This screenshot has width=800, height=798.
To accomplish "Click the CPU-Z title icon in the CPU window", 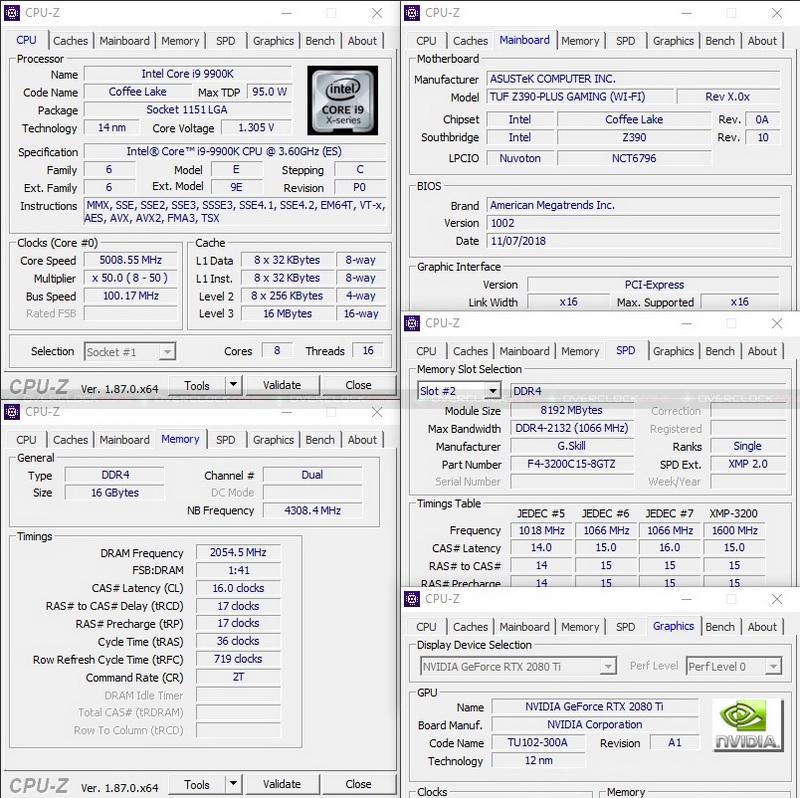I will tap(12, 13).
